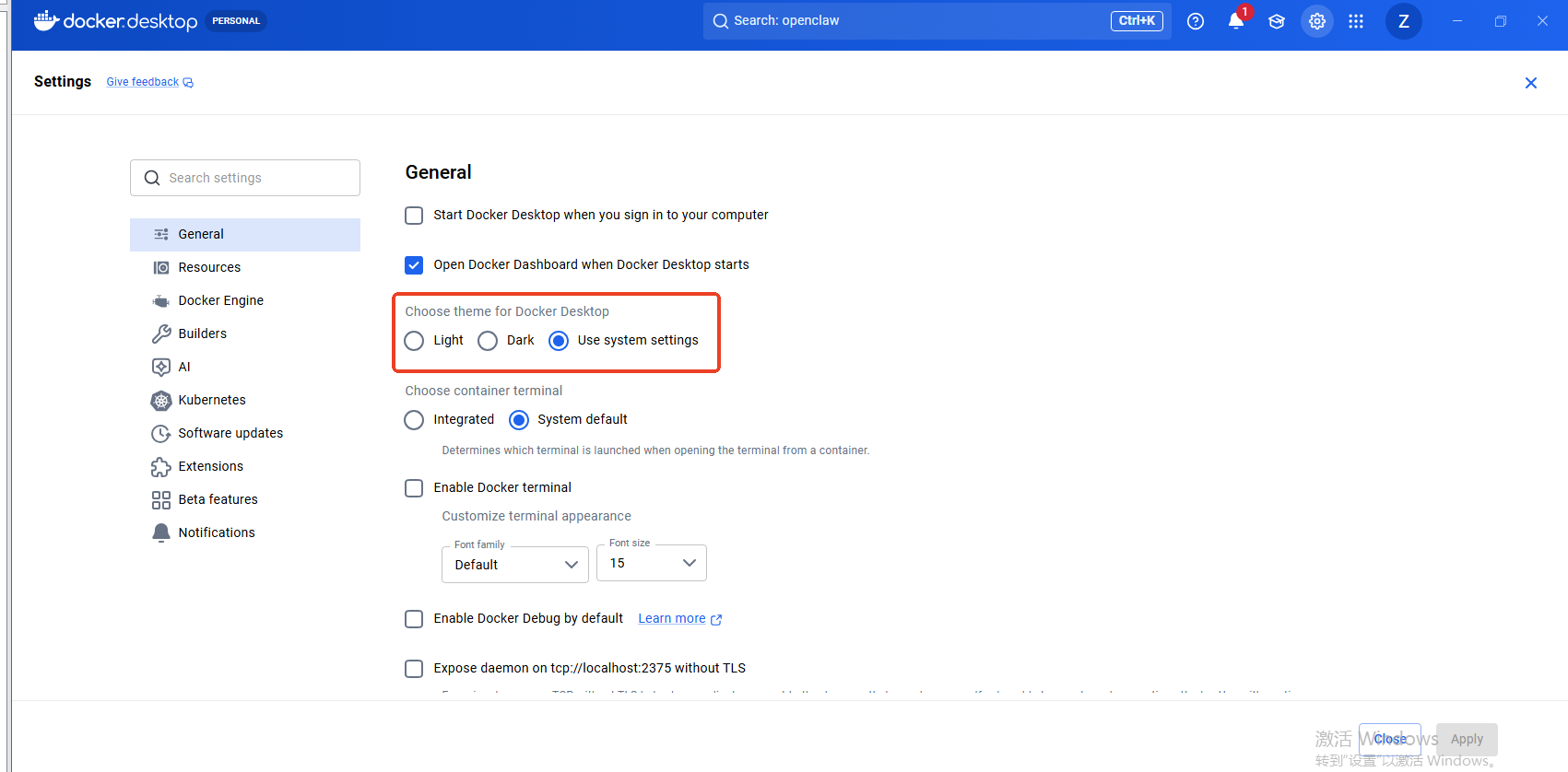Click the Beta features grid icon
This screenshot has width=1568, height=772.
click(x=161, y=500)
